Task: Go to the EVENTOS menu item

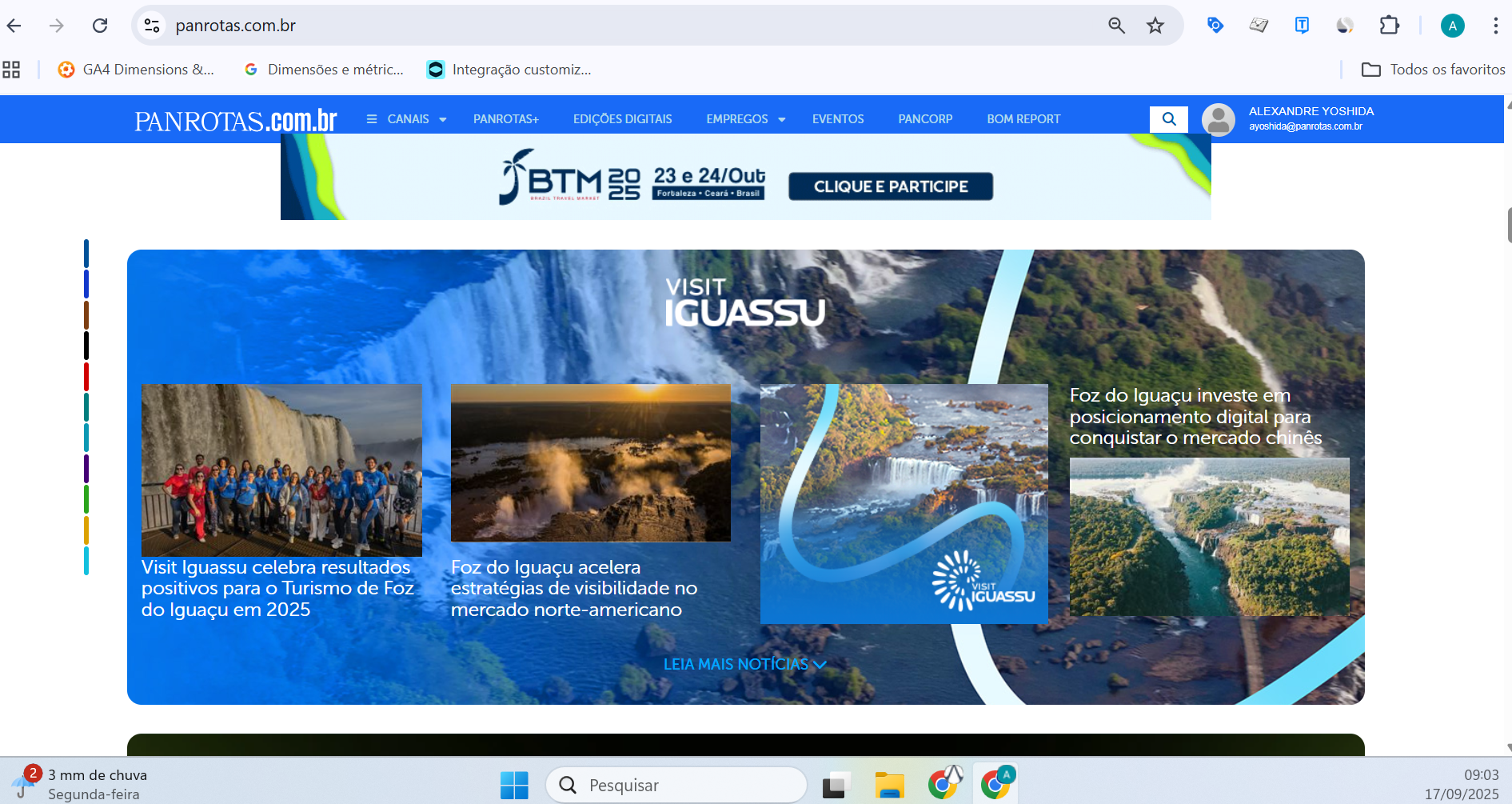Action: (x=837, y=119)
